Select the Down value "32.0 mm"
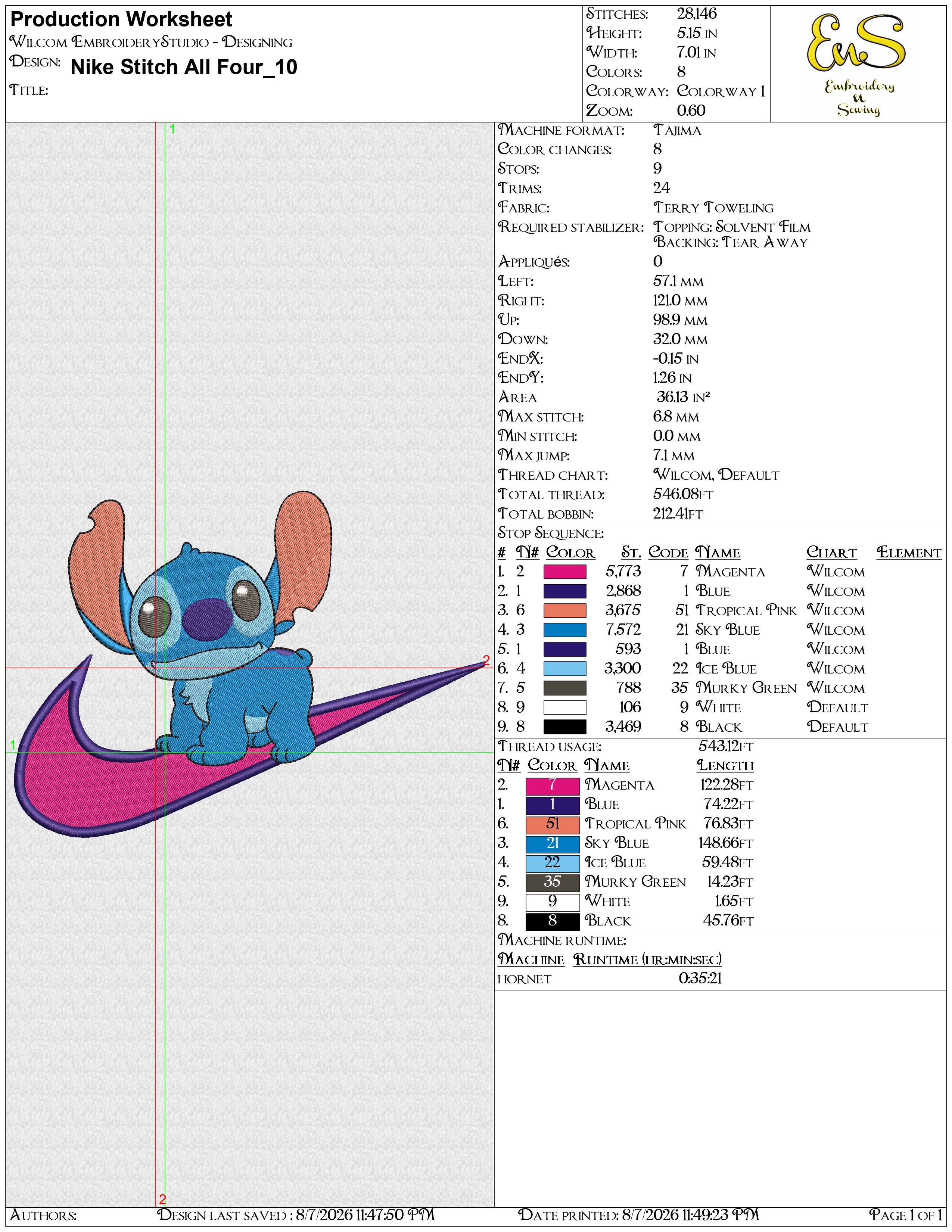Viewport: 952px width, 1232px height. click(680, 340)
